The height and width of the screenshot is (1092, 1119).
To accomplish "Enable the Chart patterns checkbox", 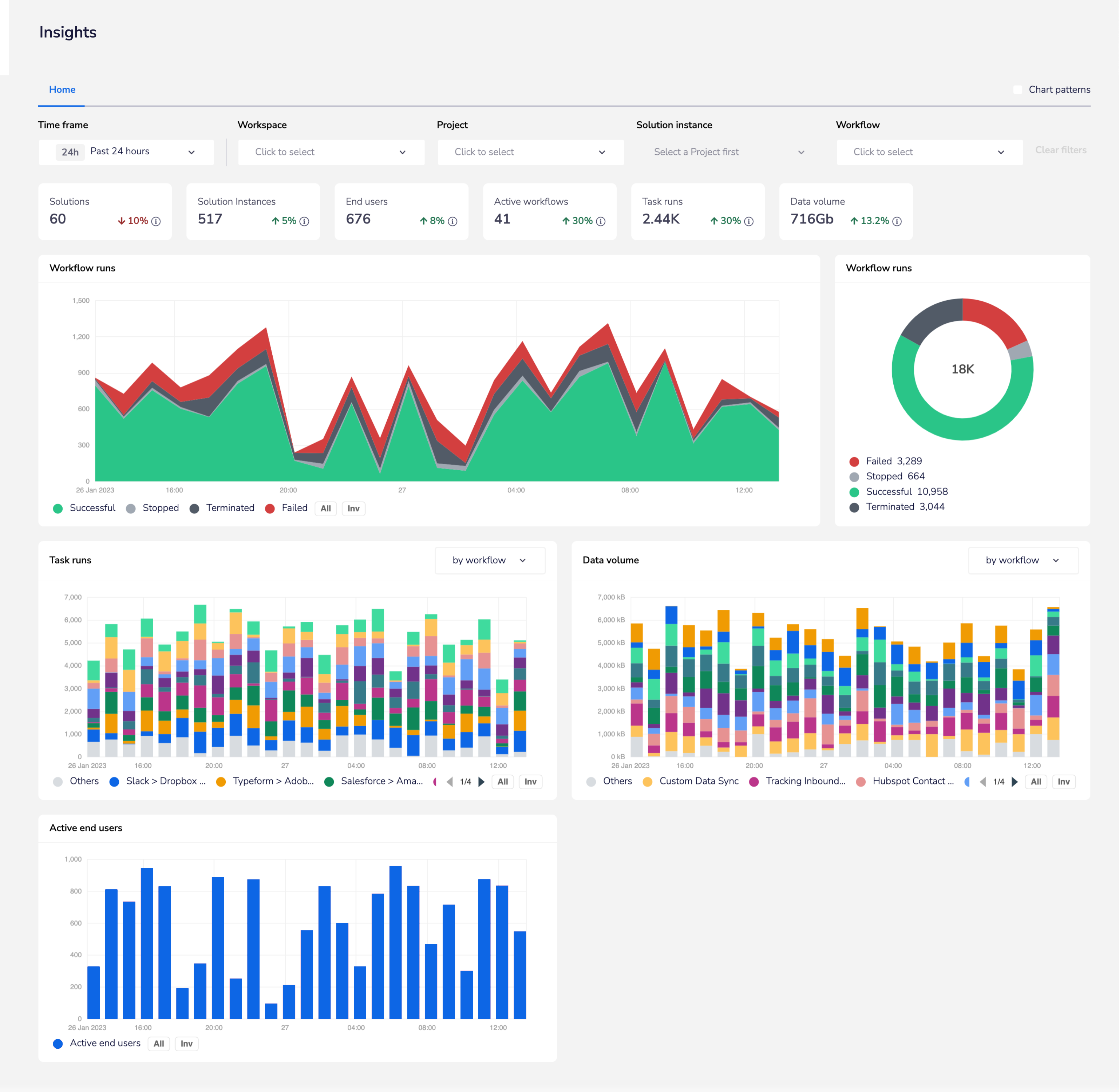I will pos(1017,90).
